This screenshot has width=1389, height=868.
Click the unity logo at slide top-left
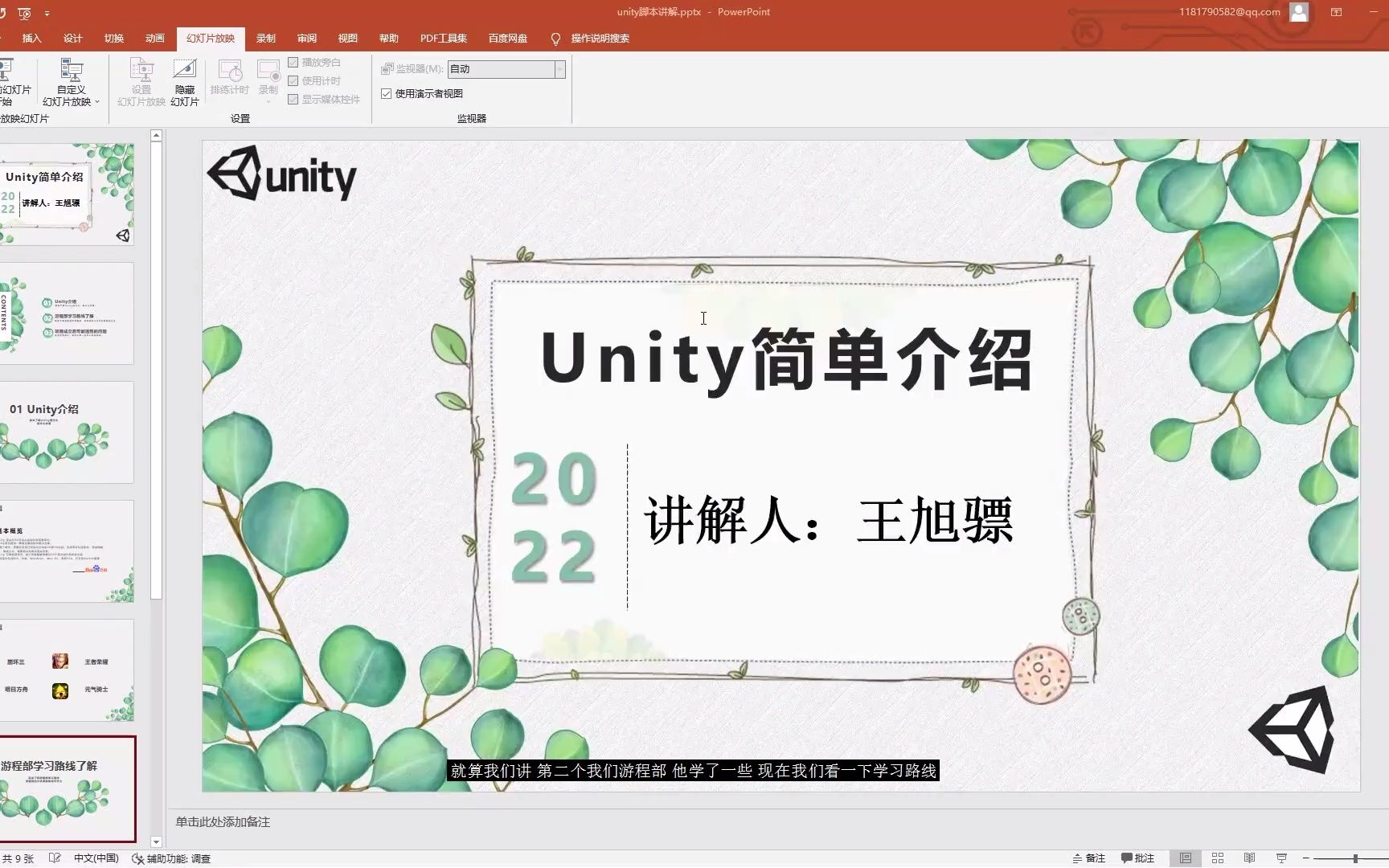282,174
